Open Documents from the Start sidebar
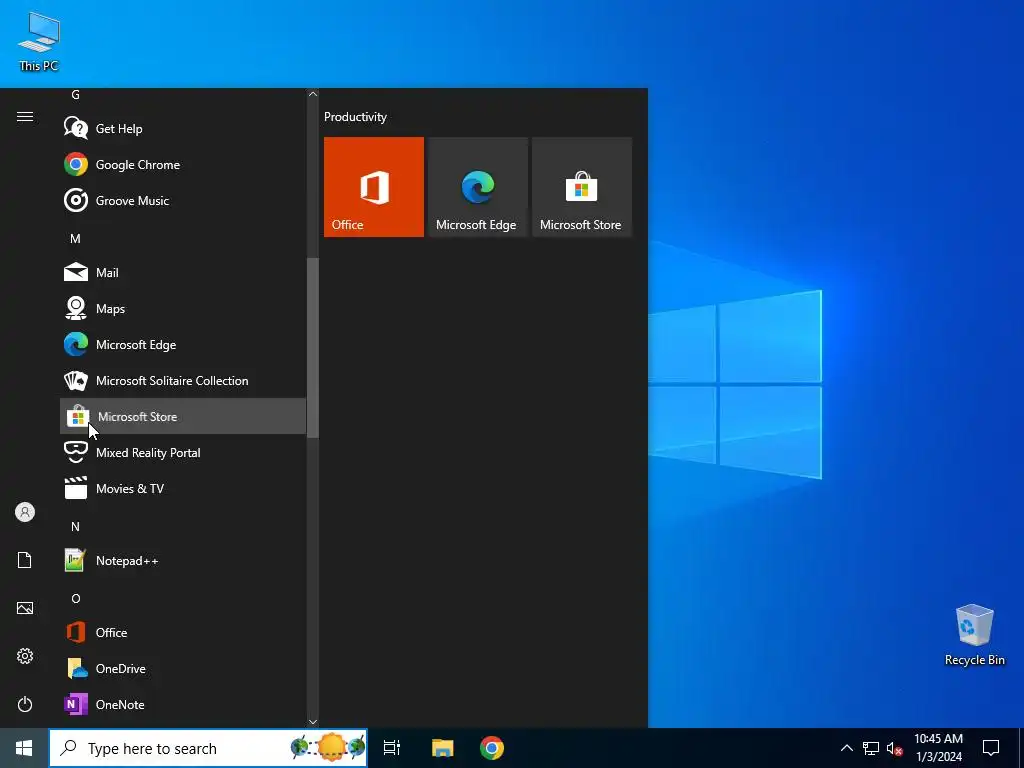The height and width of the screenshot is (768, 1024). coord(25,560)
